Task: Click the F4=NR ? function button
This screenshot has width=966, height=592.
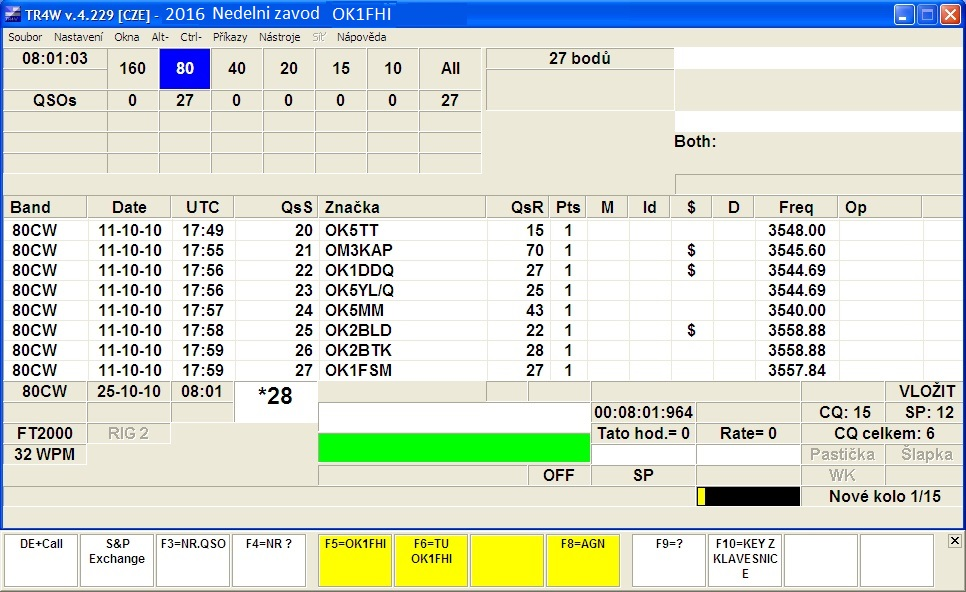Action: pyautogui.click(x=269, y=560)
